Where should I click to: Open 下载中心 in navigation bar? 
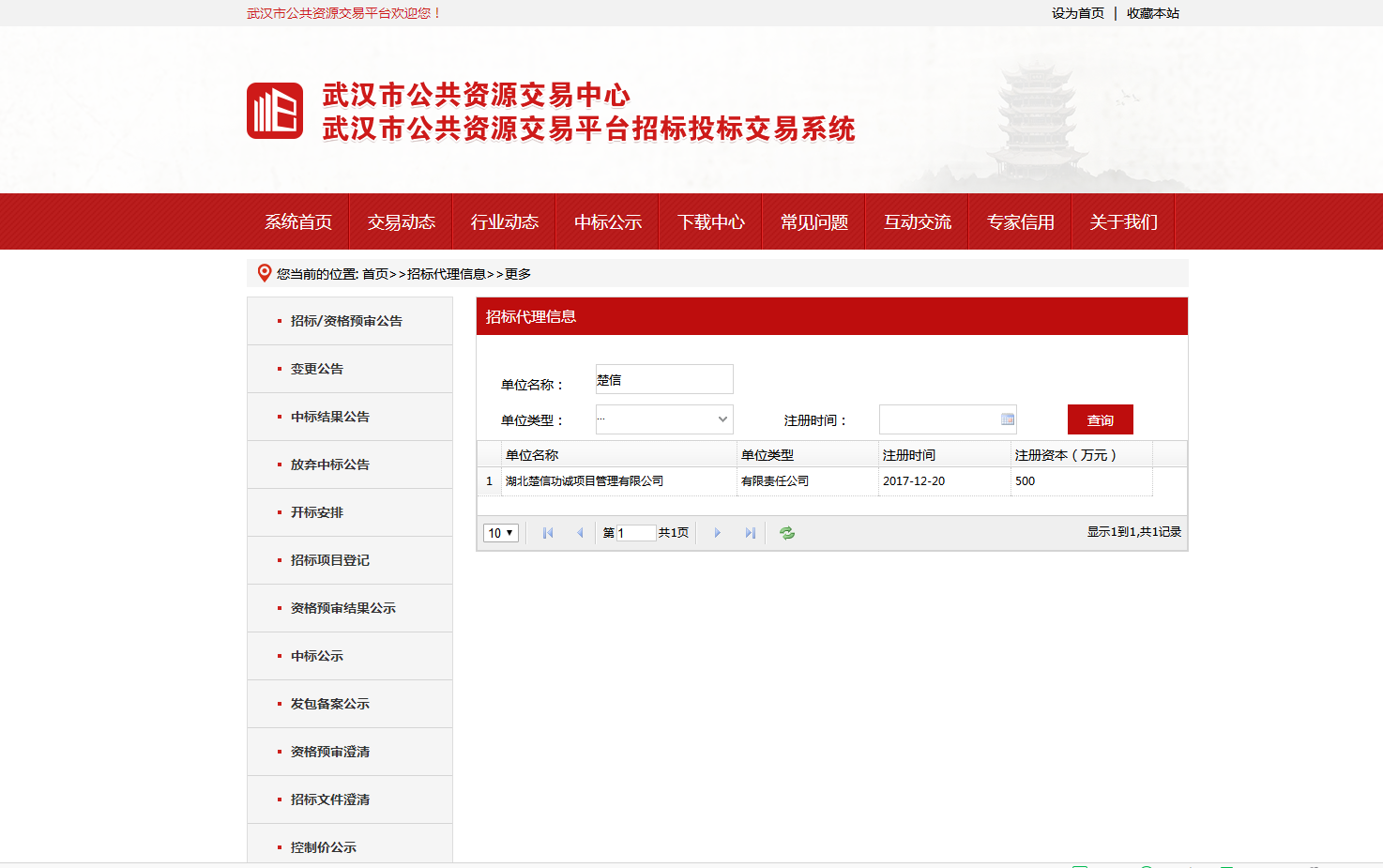tap(711, 222)
